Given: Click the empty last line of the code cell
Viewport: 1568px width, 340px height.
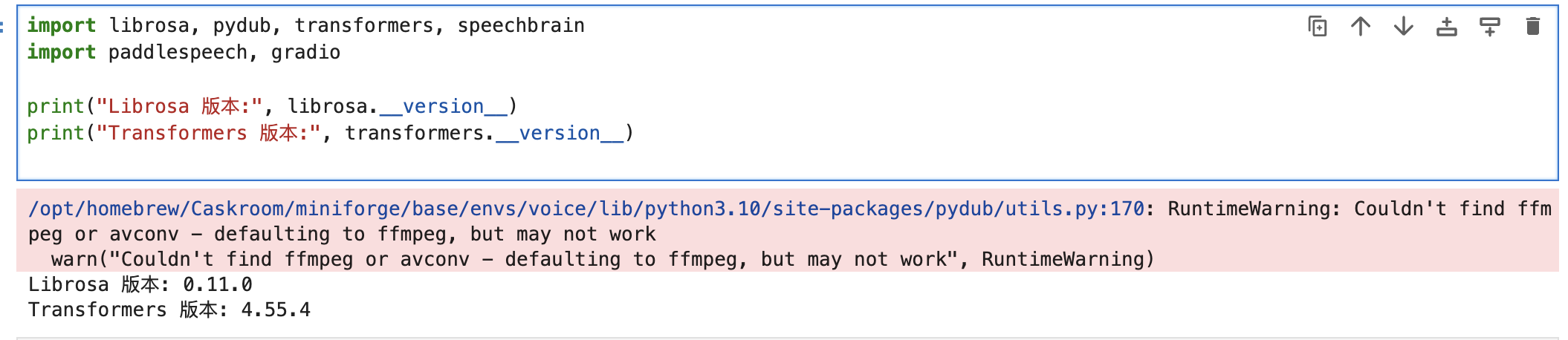Looking at the screenshot, I should point(788,160).
